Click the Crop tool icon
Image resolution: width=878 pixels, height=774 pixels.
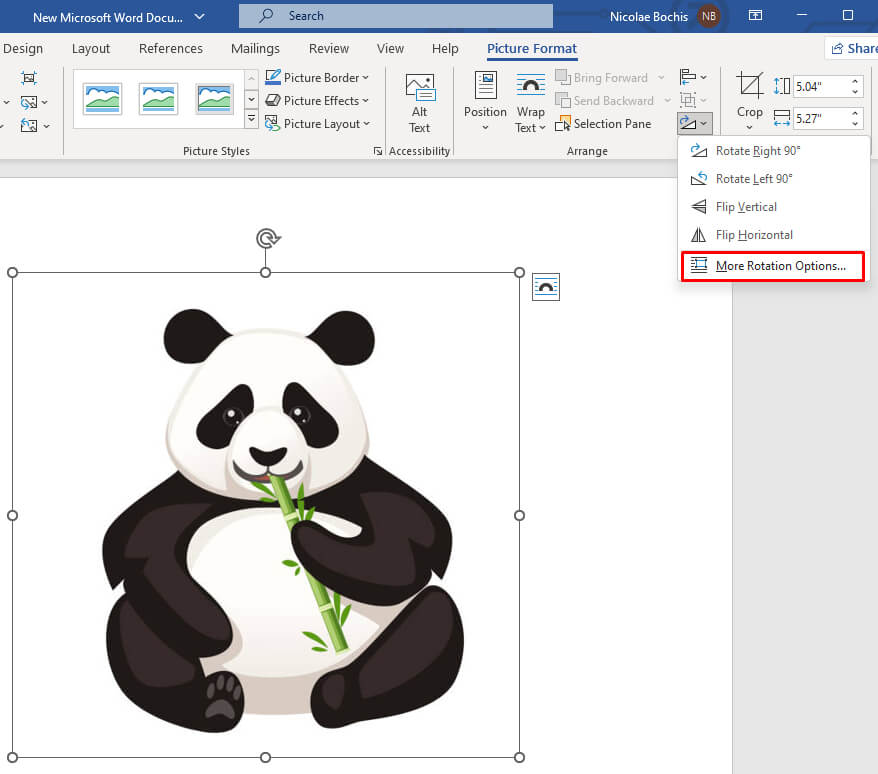pyautogui.click(x=749, y=87)
